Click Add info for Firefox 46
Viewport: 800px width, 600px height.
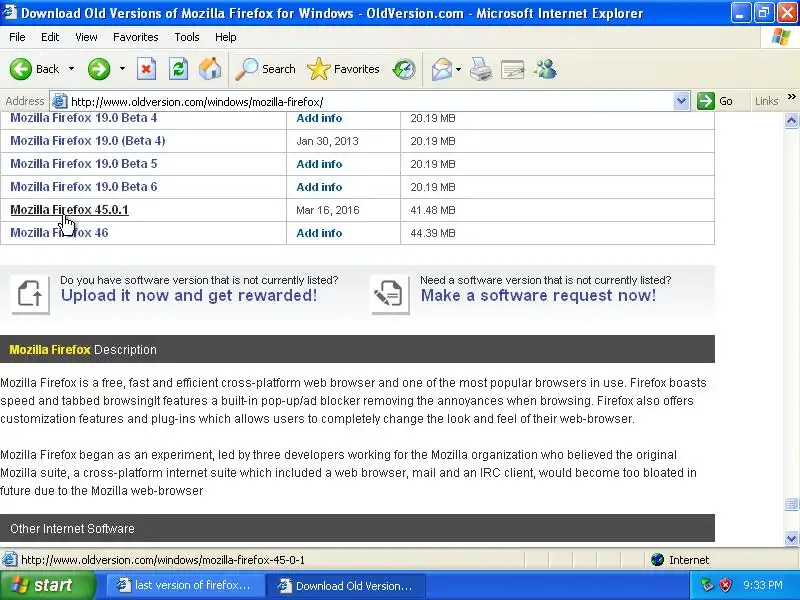coord(319,233)
